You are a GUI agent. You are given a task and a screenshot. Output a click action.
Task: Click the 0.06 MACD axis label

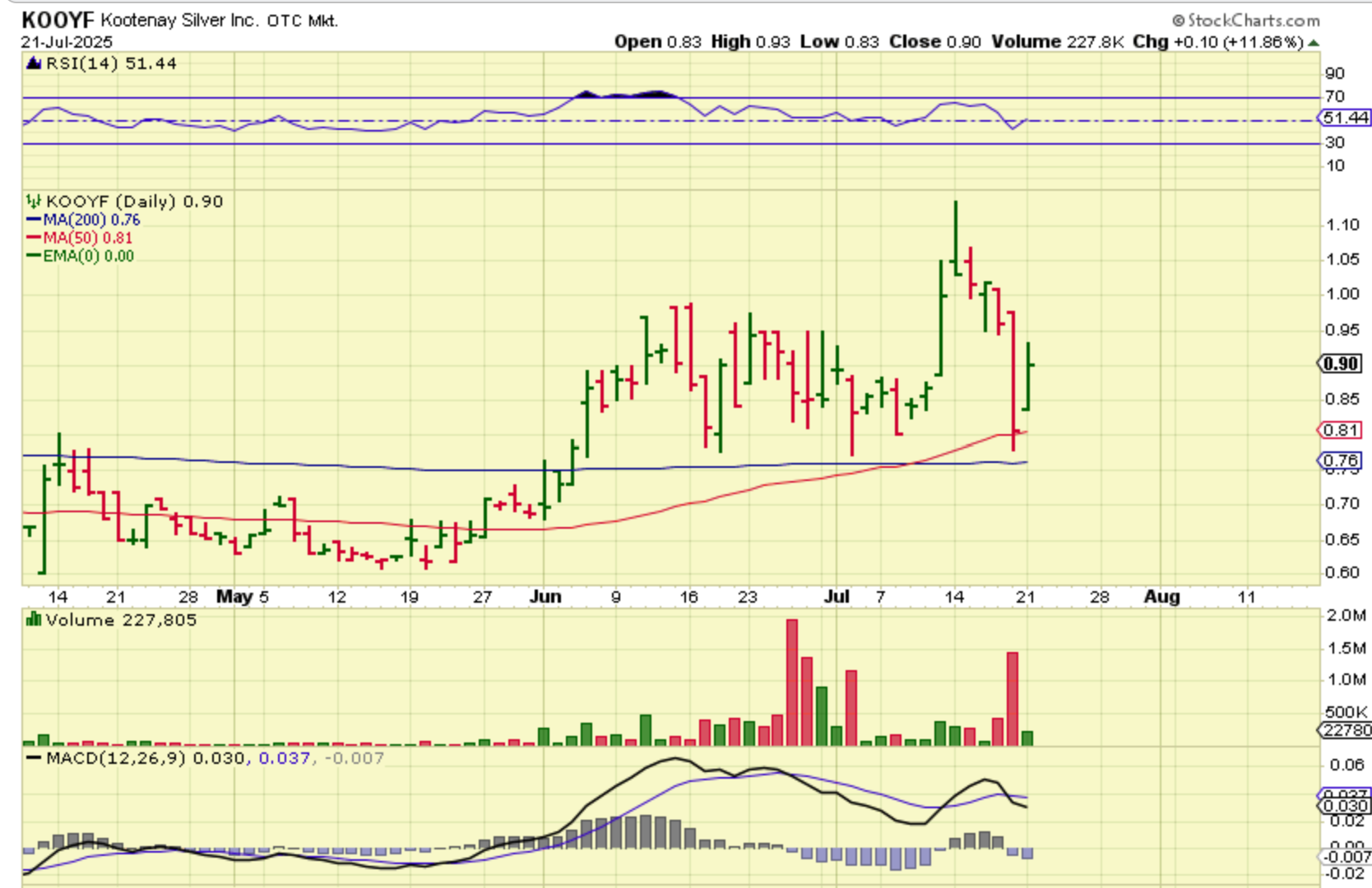click(1347, 765)
